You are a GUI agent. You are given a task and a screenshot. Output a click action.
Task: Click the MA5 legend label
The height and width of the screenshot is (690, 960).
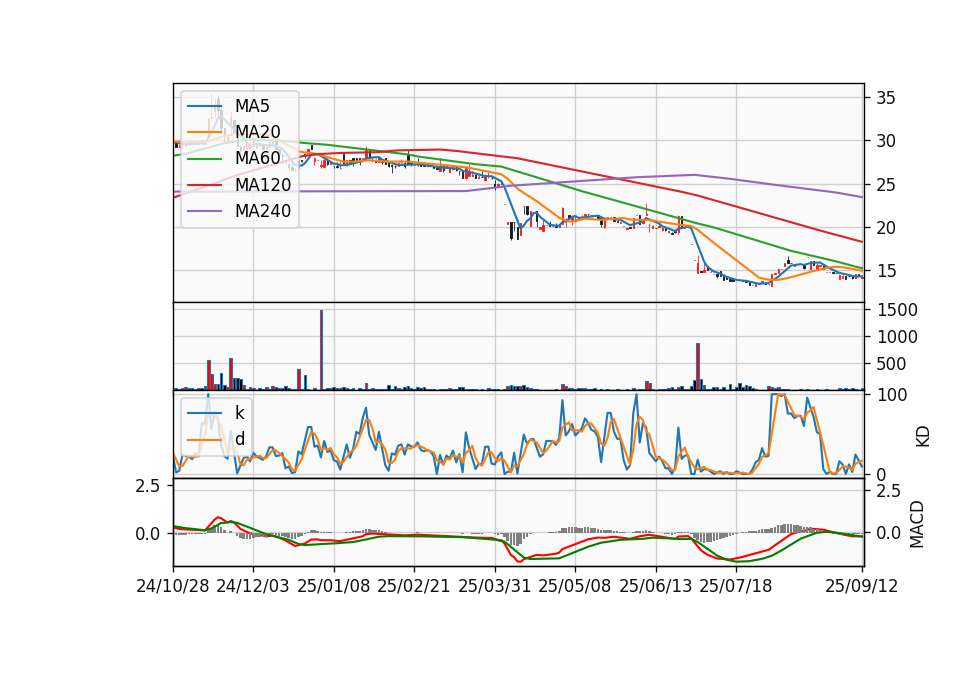pos(252,106)
